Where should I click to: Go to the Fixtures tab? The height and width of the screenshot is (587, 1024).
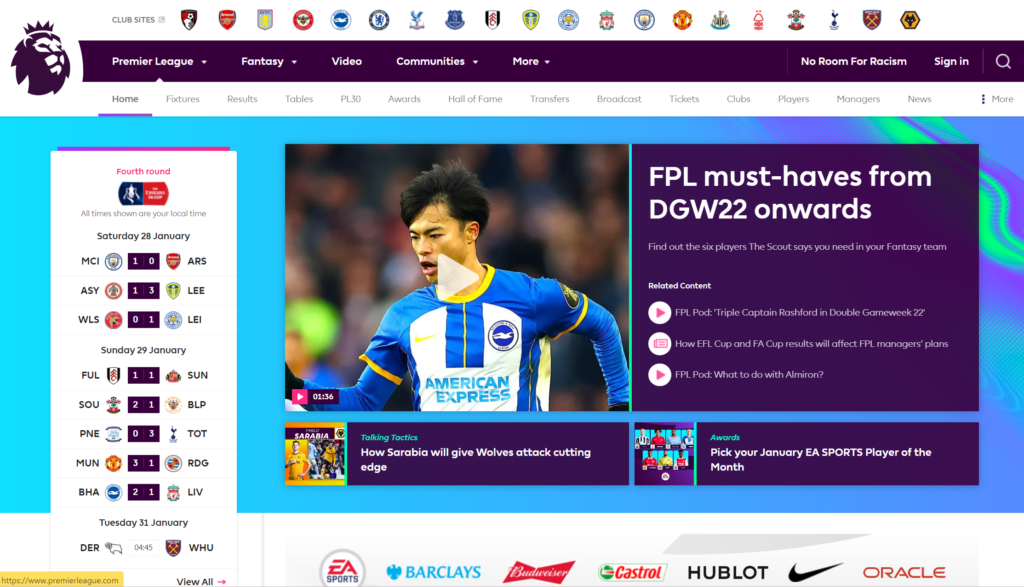(182, 99)
